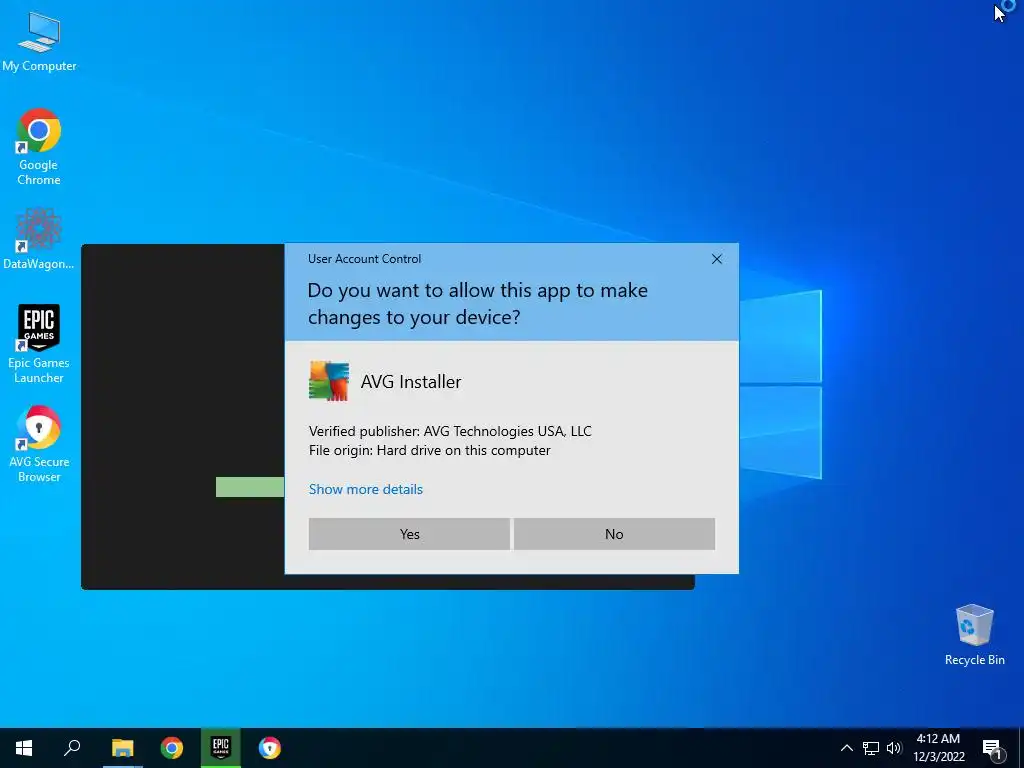Open the Show more details link
The width and height of the screenshot is (1024, 768).
pos(366,489)
